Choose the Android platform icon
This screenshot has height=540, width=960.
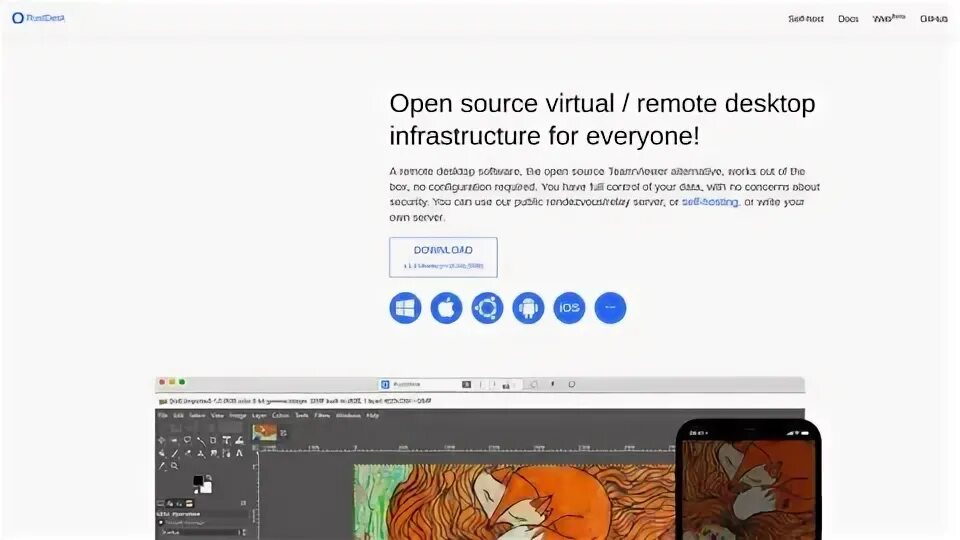(528, 308)
